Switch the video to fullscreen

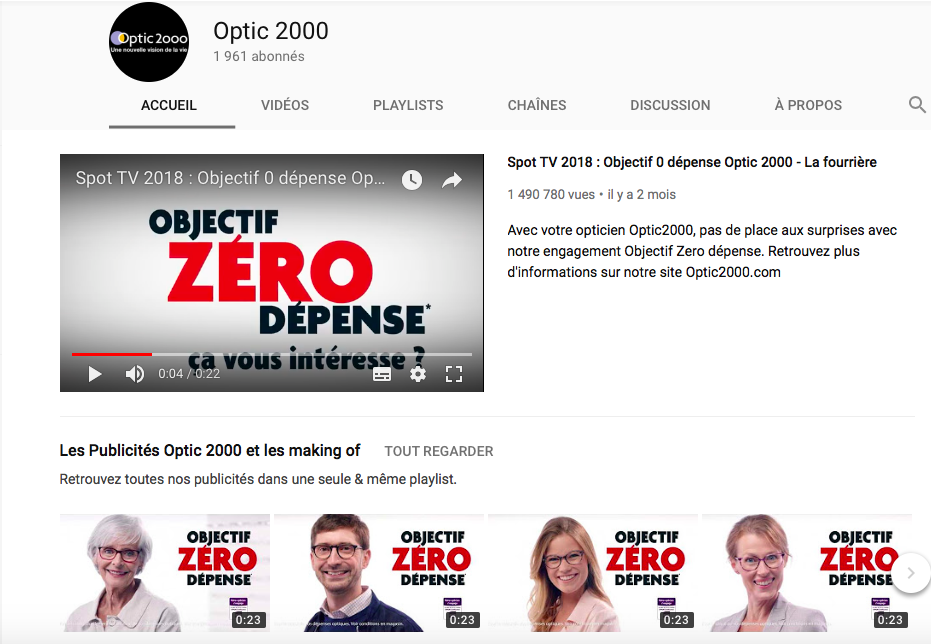tap(454, 374)
